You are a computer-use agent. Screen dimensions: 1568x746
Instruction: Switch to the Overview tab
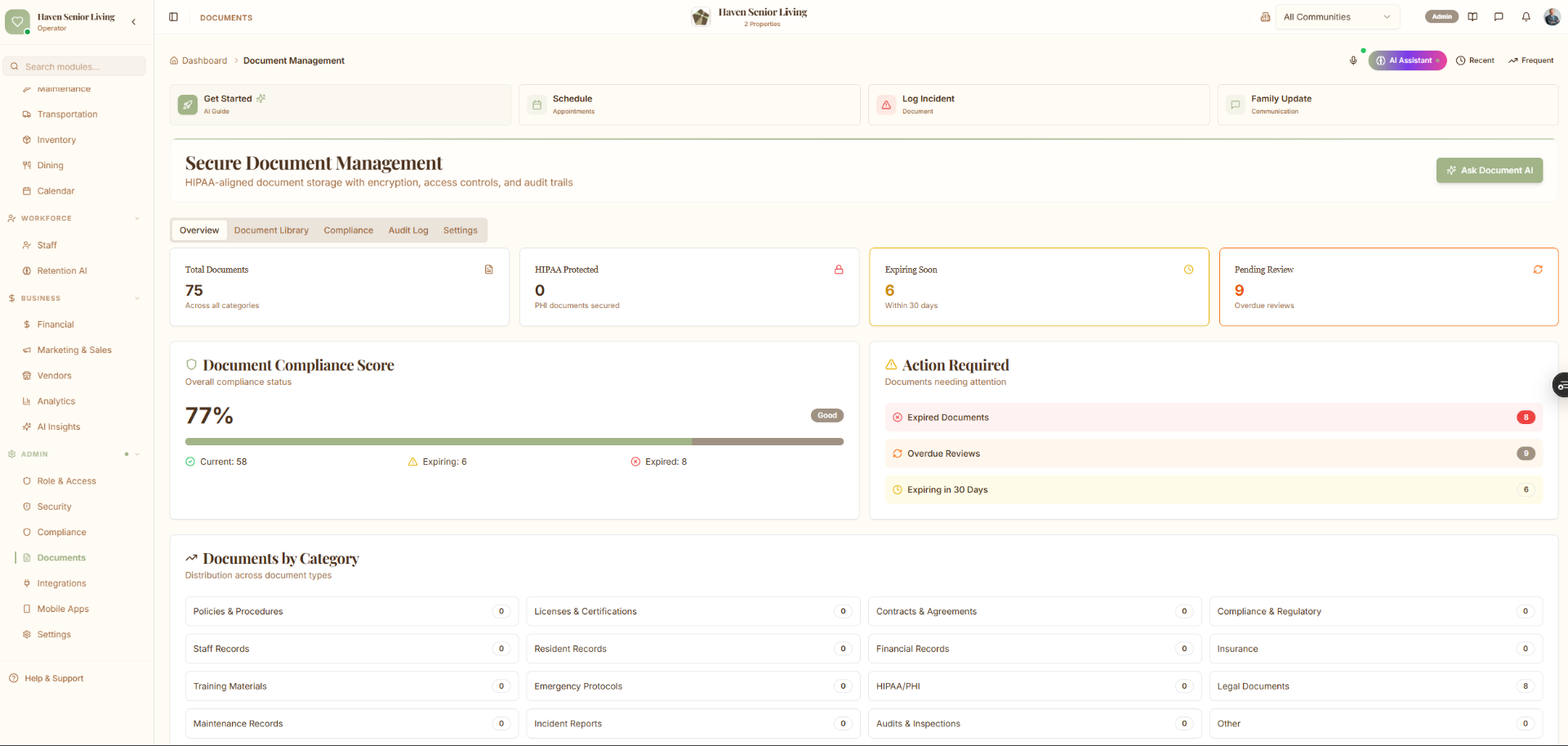(199, 230)
